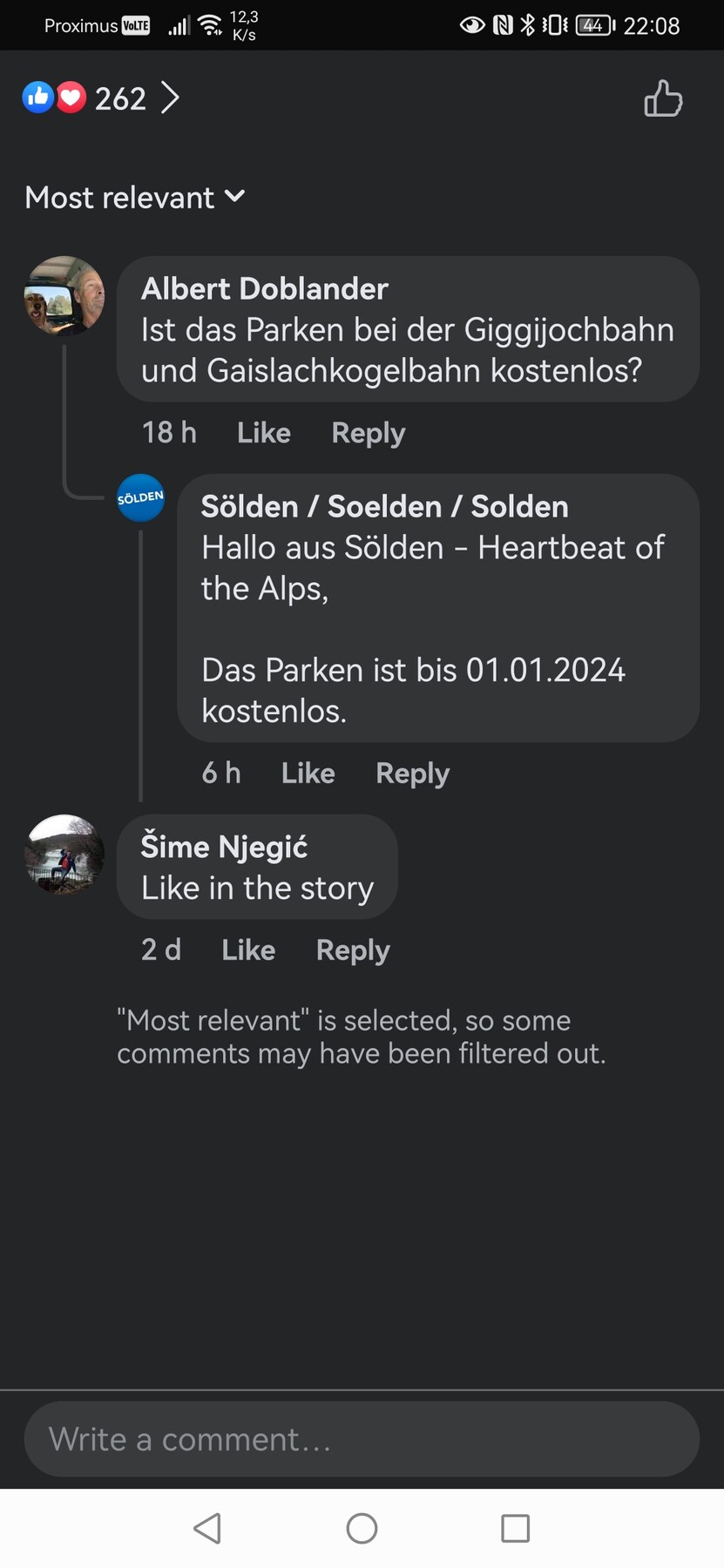Open the 262 reactions list
This screenshot has height=1568, width=724.
tap(131, 98)
